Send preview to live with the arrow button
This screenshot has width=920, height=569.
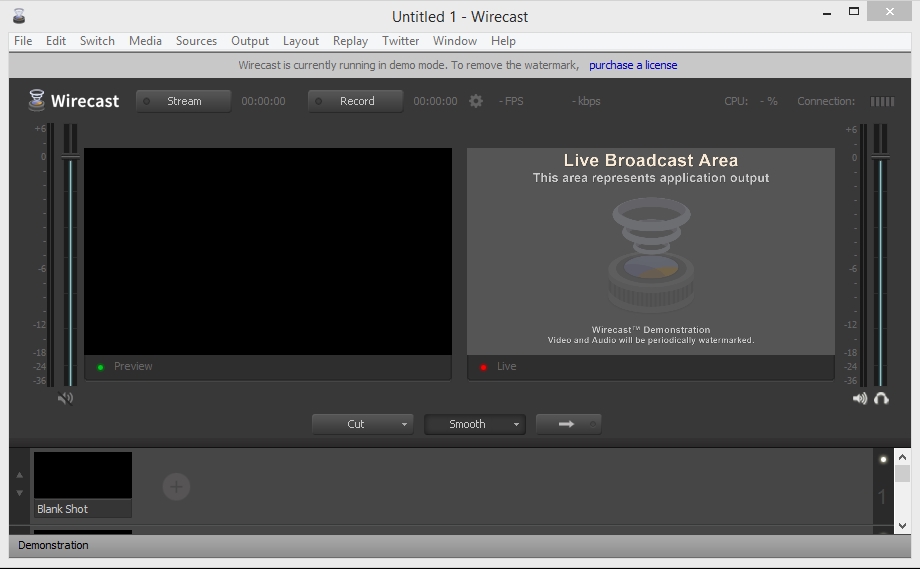[x=569, y=424]
